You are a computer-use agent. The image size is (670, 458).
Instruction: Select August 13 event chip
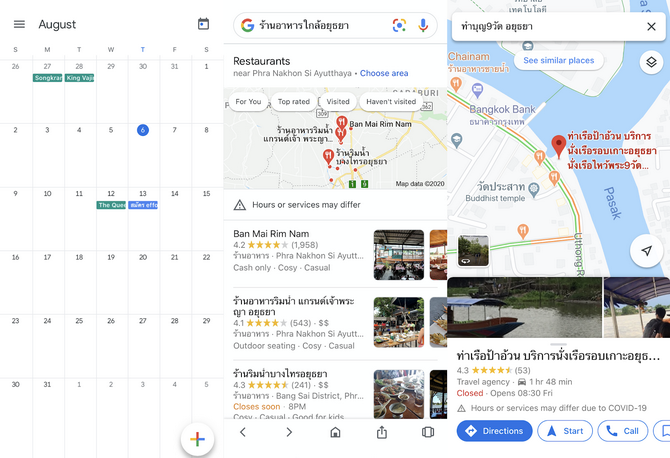click(143, 205)
